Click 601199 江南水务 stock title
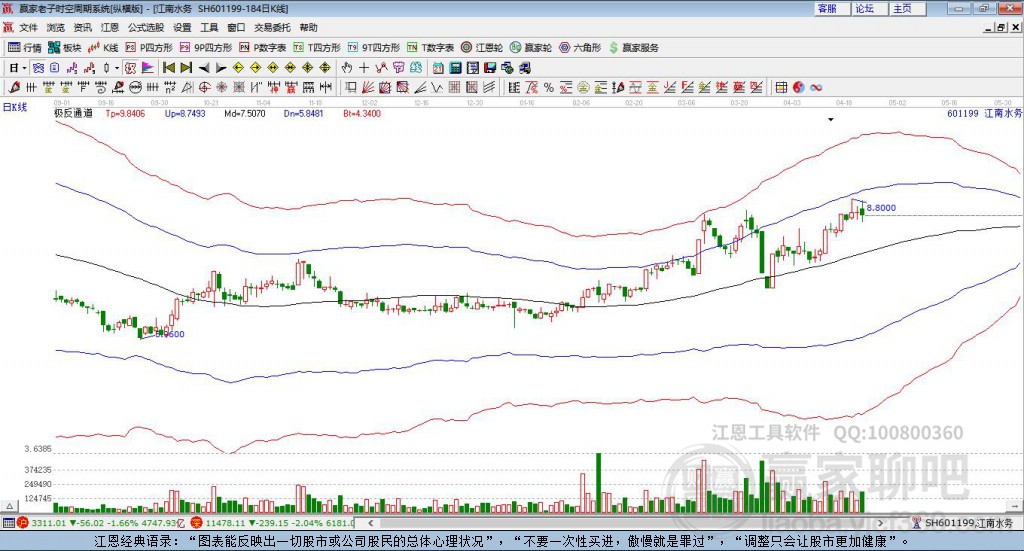This screenshot has height=551, width=1024. [984, 114]
